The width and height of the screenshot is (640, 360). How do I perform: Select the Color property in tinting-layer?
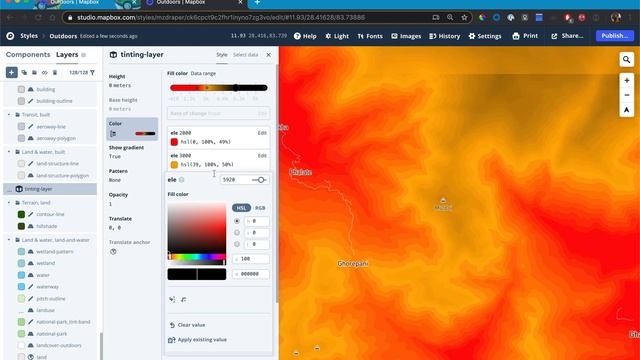pos(132,129)
